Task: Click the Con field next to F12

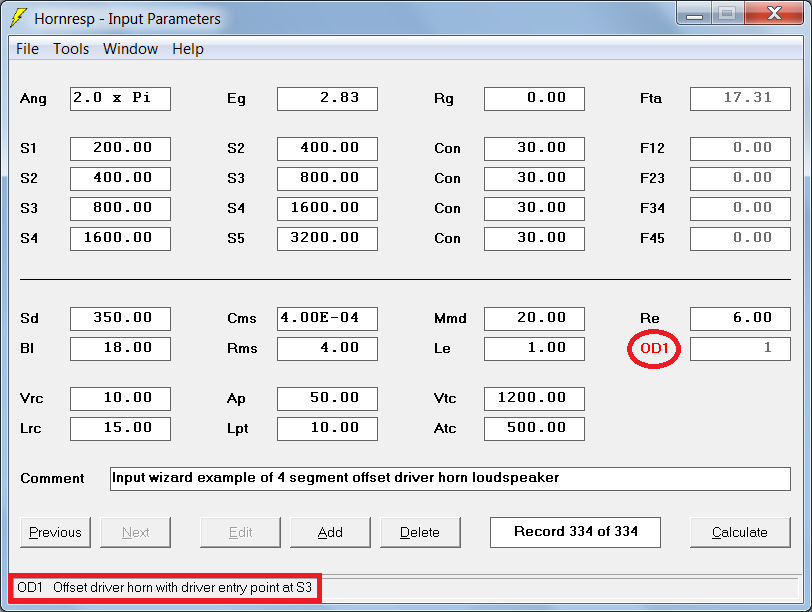Action: 534,149
